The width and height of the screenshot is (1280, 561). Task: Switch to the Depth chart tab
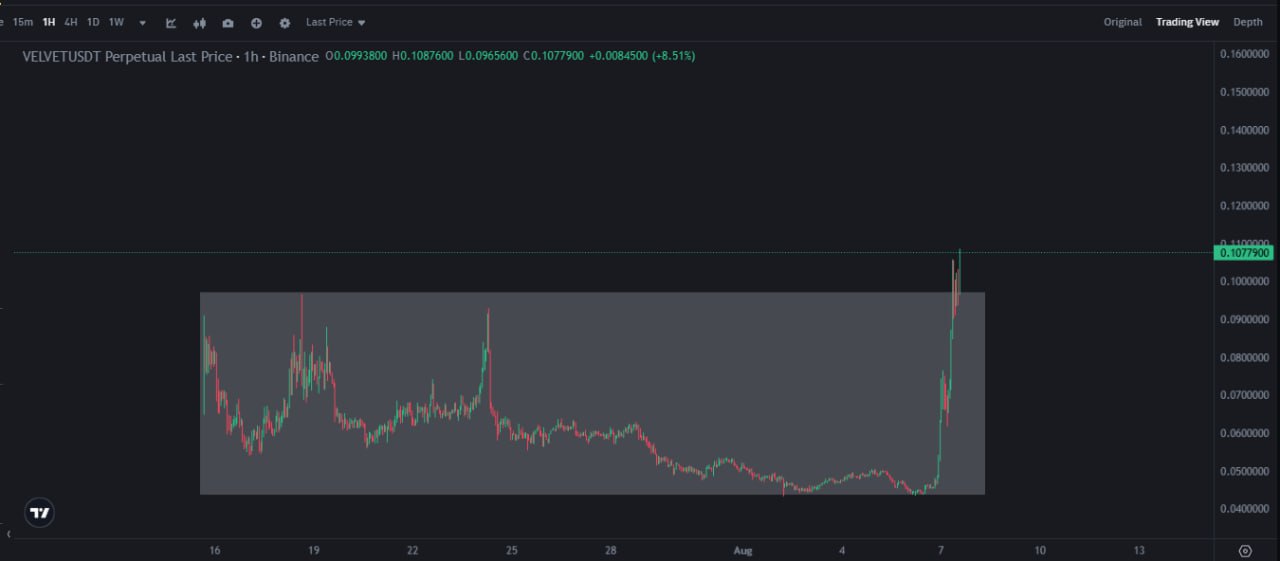pos(1247,22)
